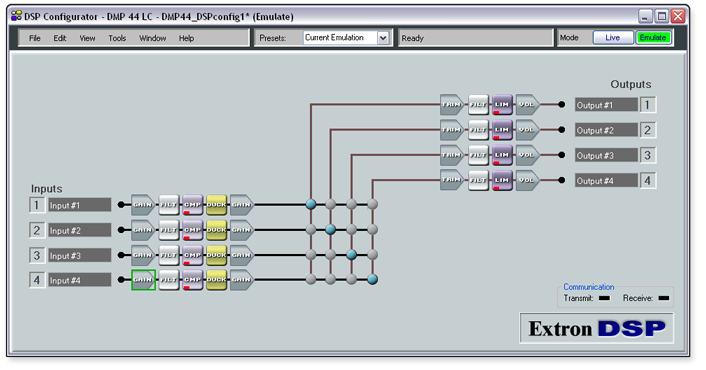Image resolution: width=706 pixels, height=370 pixels.
Task: Open the DUCK block on Input #3
Action: click(x=216, y=255)
